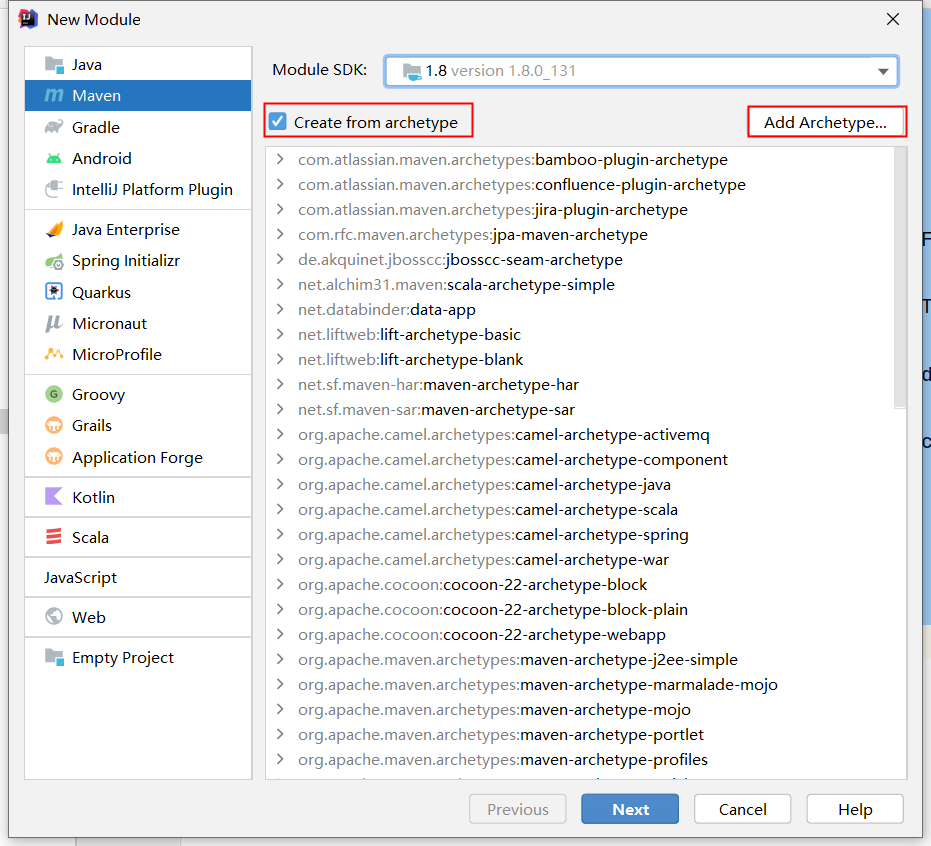This screenshot has width=931, height=846.
Task: Select the Kotlin project type
Action: coord(138,497)
